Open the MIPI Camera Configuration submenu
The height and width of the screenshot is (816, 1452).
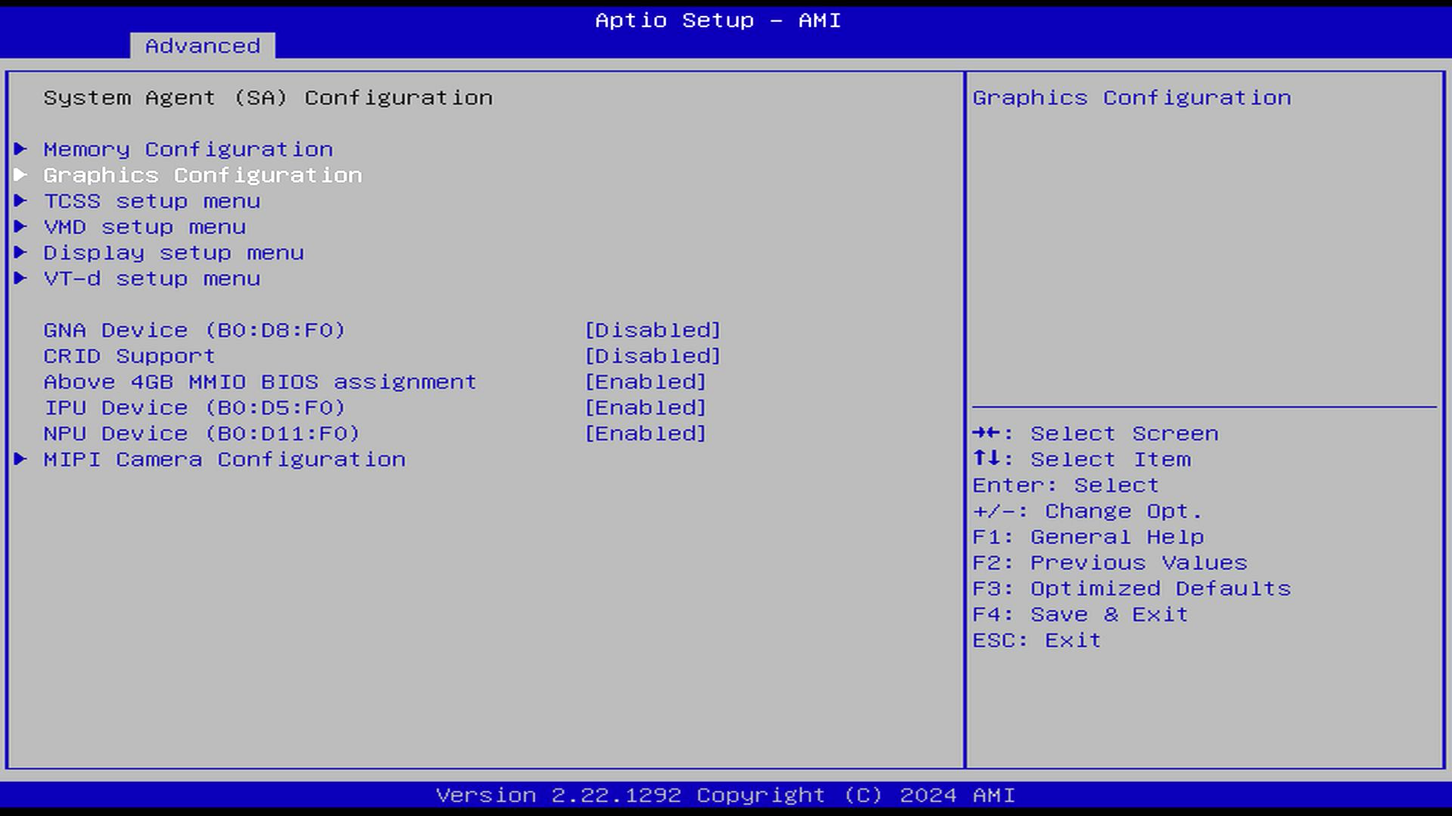tap(225, 459)
